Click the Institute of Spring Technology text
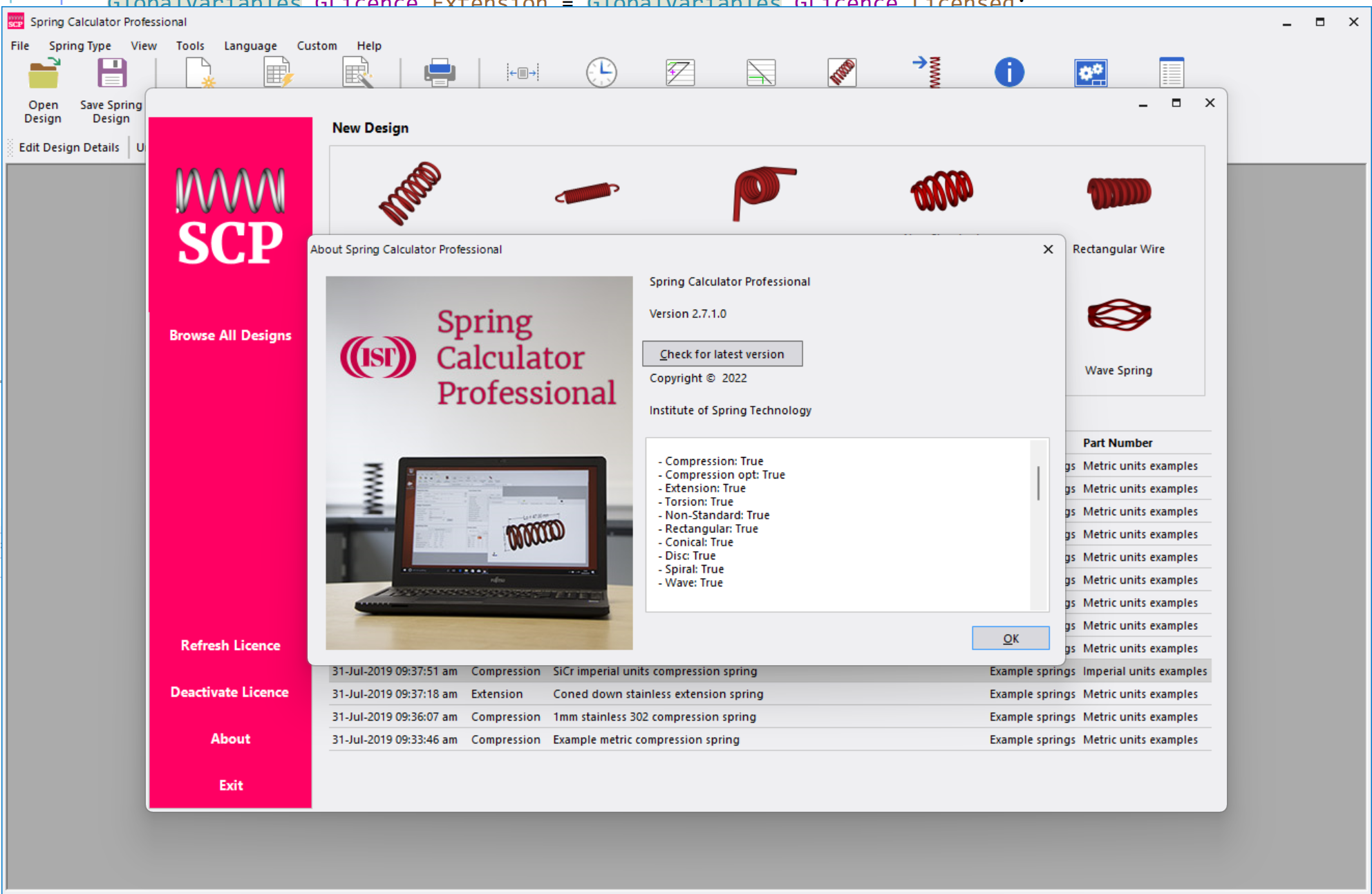The width and height of the screenshot is (1372, 894). 730,410
